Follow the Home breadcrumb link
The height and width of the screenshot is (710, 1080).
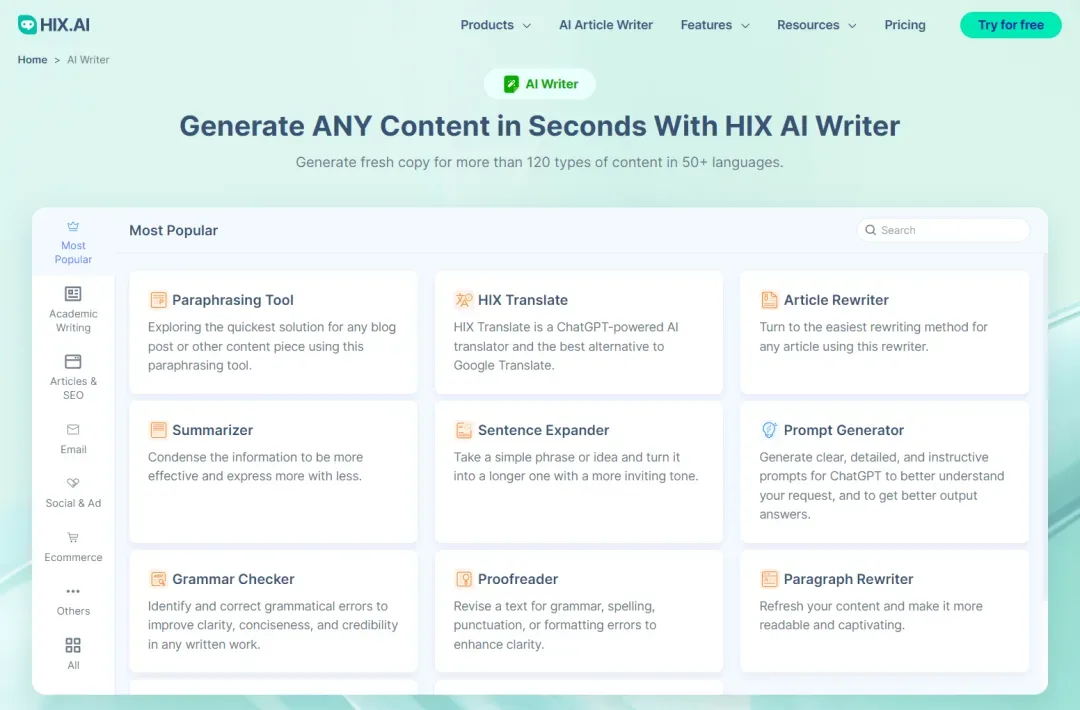click(x=32, y=60)
